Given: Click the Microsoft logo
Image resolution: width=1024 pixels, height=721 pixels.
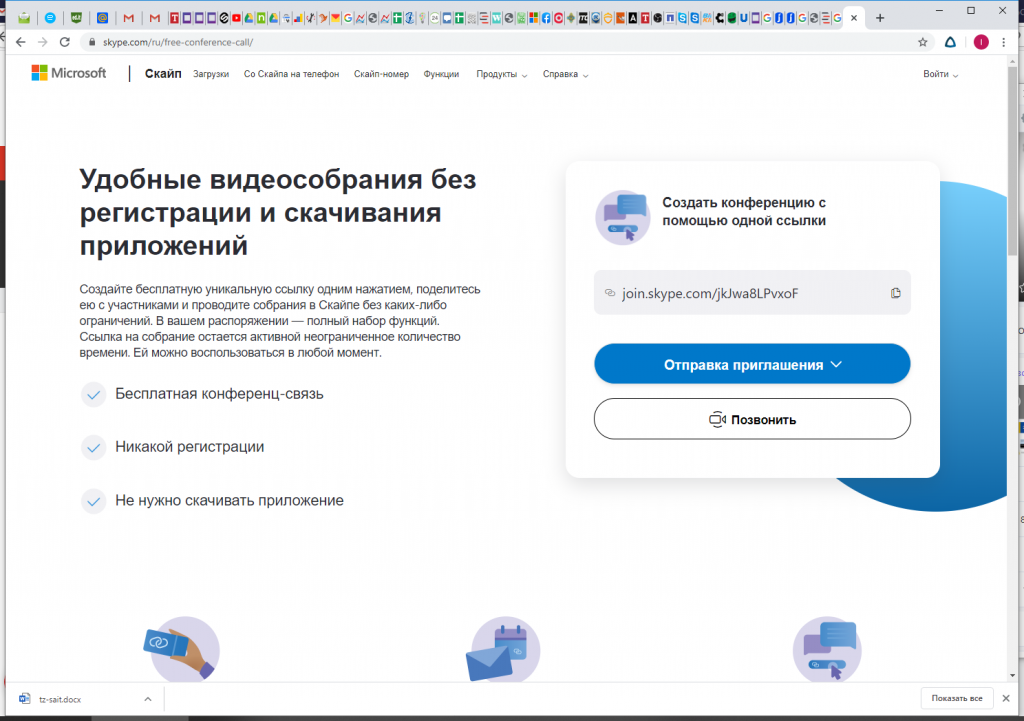Looking at the screenshot, I should 69,73.
